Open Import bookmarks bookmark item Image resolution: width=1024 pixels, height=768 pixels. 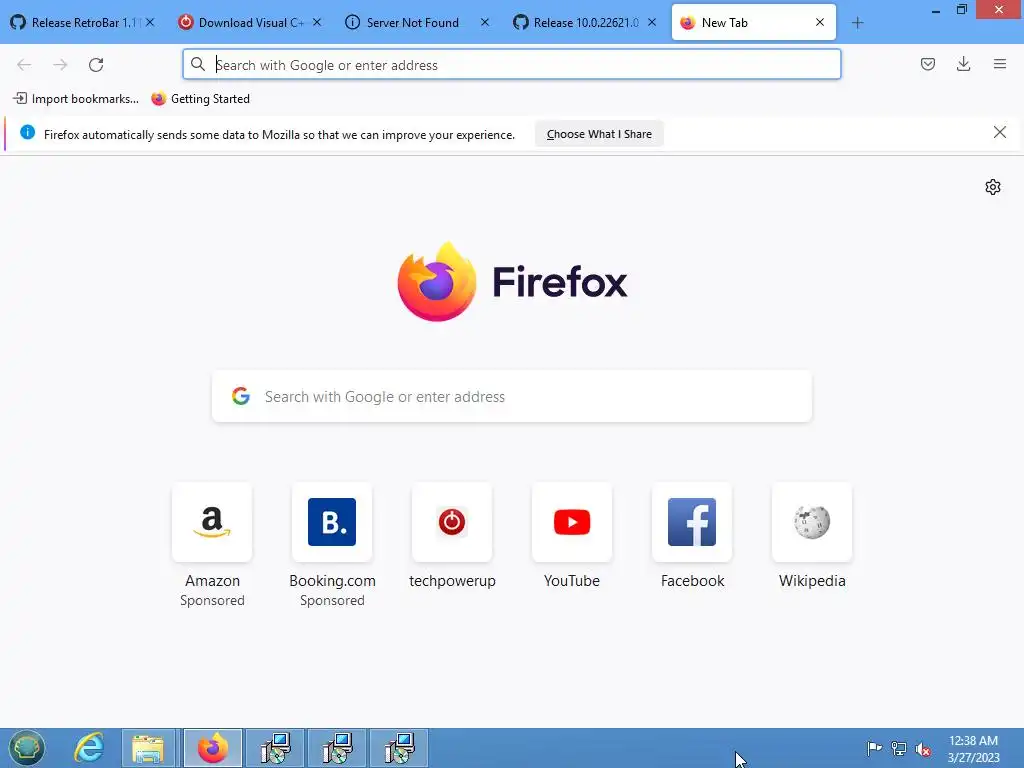pyautogui.click(x=76, y=99)
